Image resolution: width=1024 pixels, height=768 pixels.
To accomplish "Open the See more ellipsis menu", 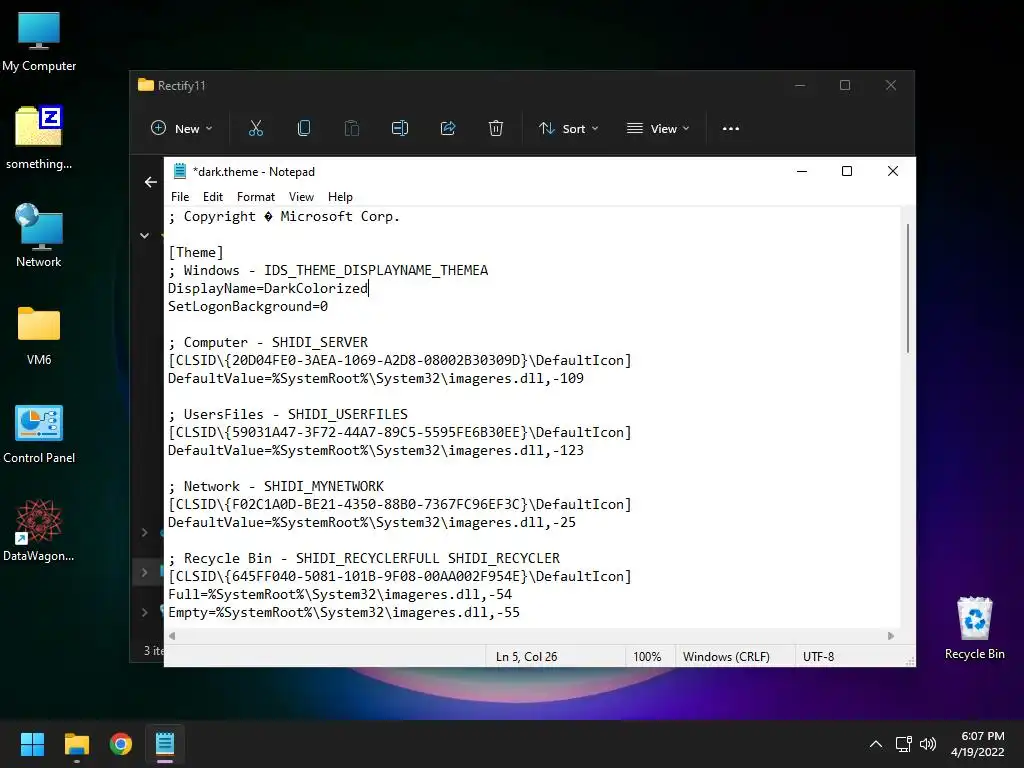I will [731, 129].
